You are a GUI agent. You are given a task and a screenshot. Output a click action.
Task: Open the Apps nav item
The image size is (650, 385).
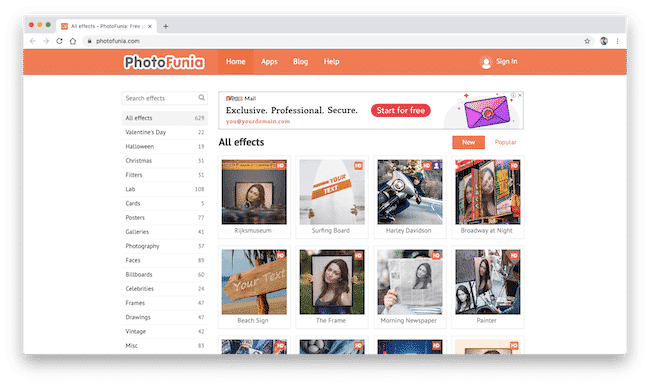coord(269,62)
